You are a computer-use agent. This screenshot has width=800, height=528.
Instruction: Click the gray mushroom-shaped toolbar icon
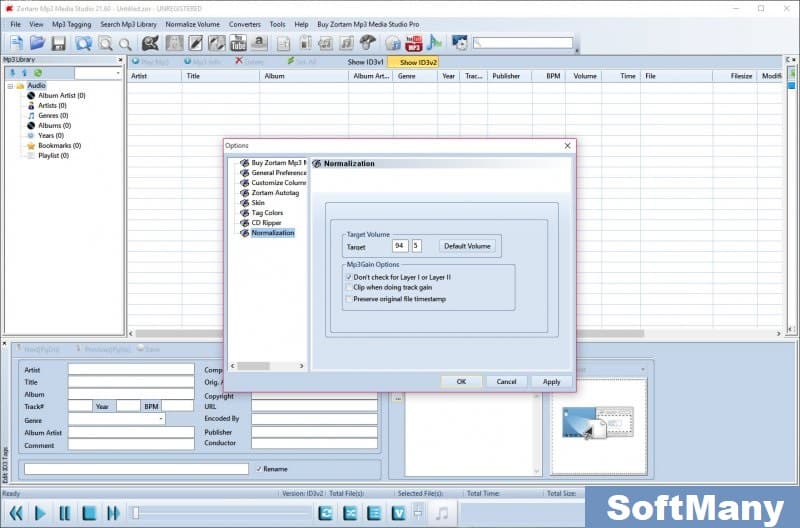[x=367, y=43]
